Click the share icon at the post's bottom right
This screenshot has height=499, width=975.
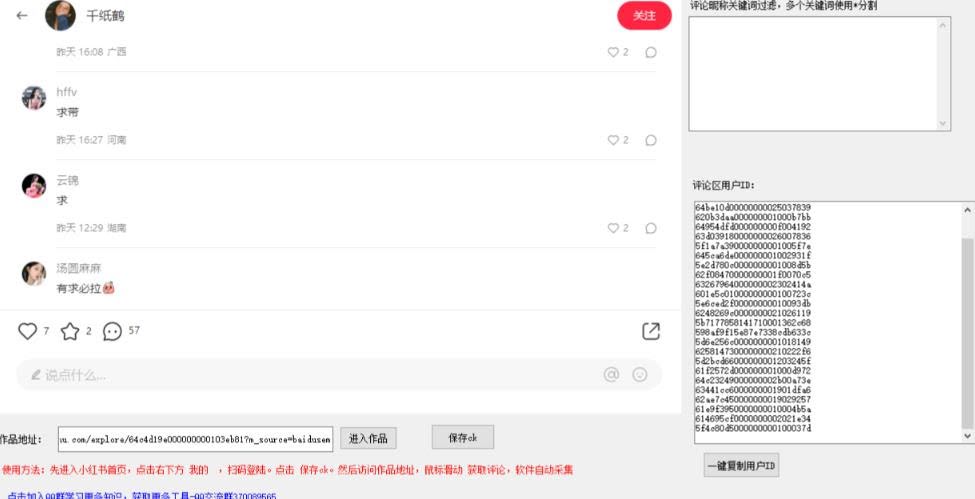coord(650,331)
